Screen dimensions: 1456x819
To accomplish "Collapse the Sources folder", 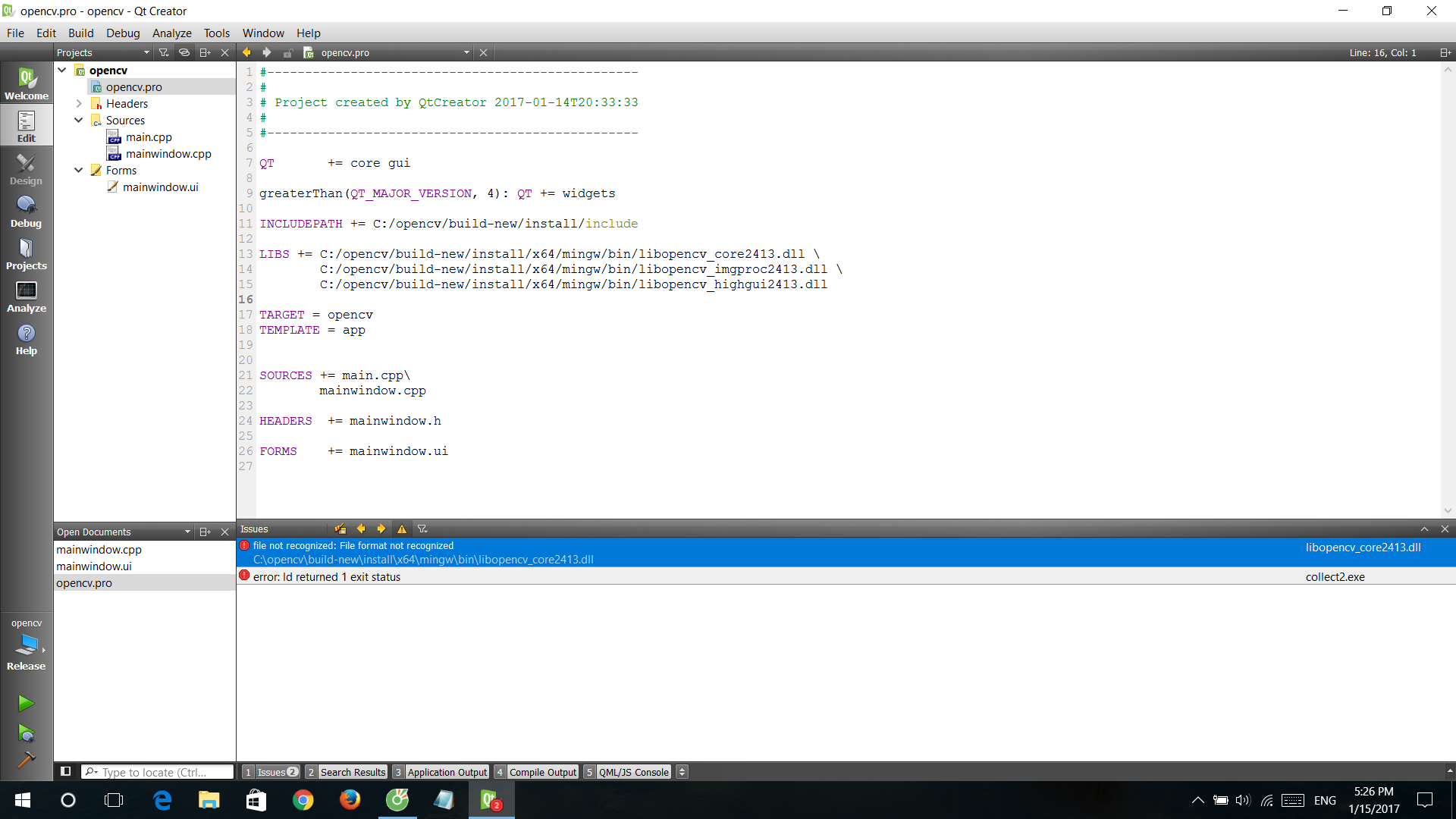I will (79, 120).
